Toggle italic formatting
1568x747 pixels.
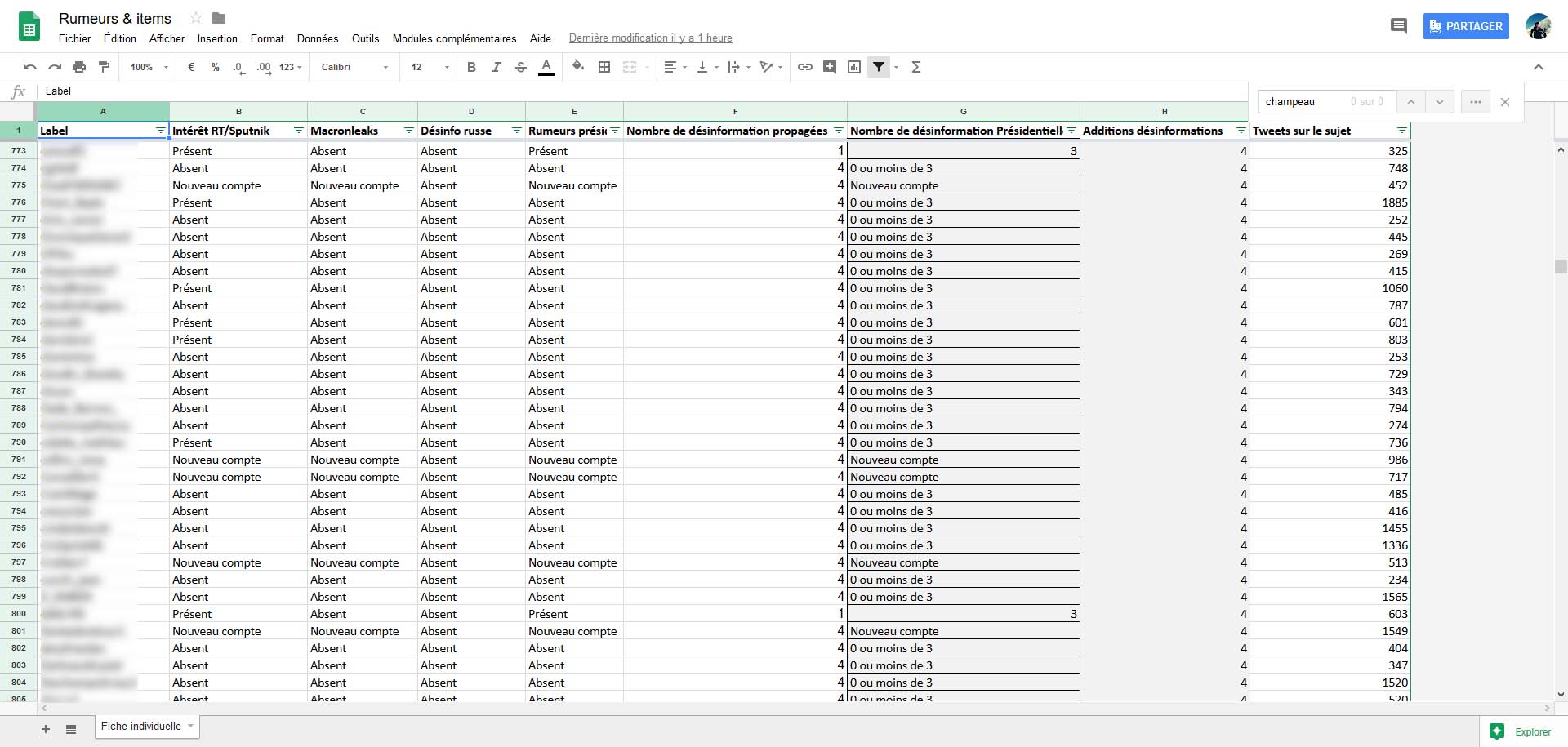pos(496,67)
